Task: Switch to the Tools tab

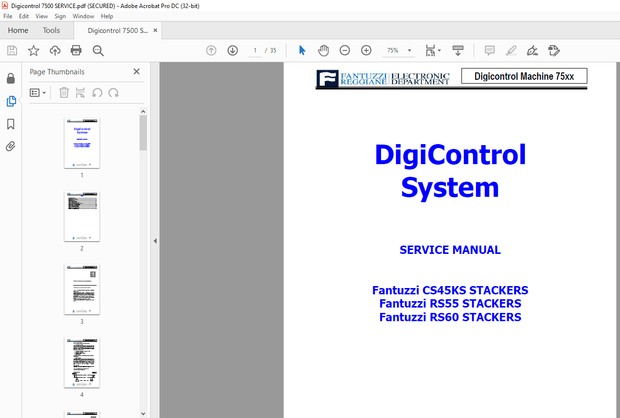Action: 51,31
